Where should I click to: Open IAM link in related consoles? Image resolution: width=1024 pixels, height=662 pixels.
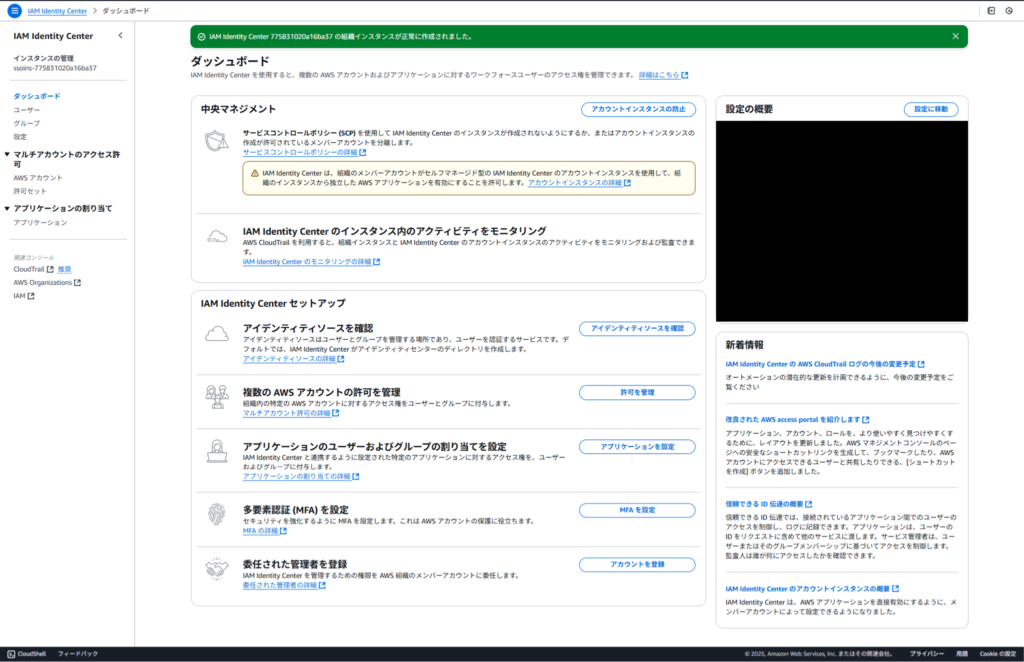click(19, 296)
